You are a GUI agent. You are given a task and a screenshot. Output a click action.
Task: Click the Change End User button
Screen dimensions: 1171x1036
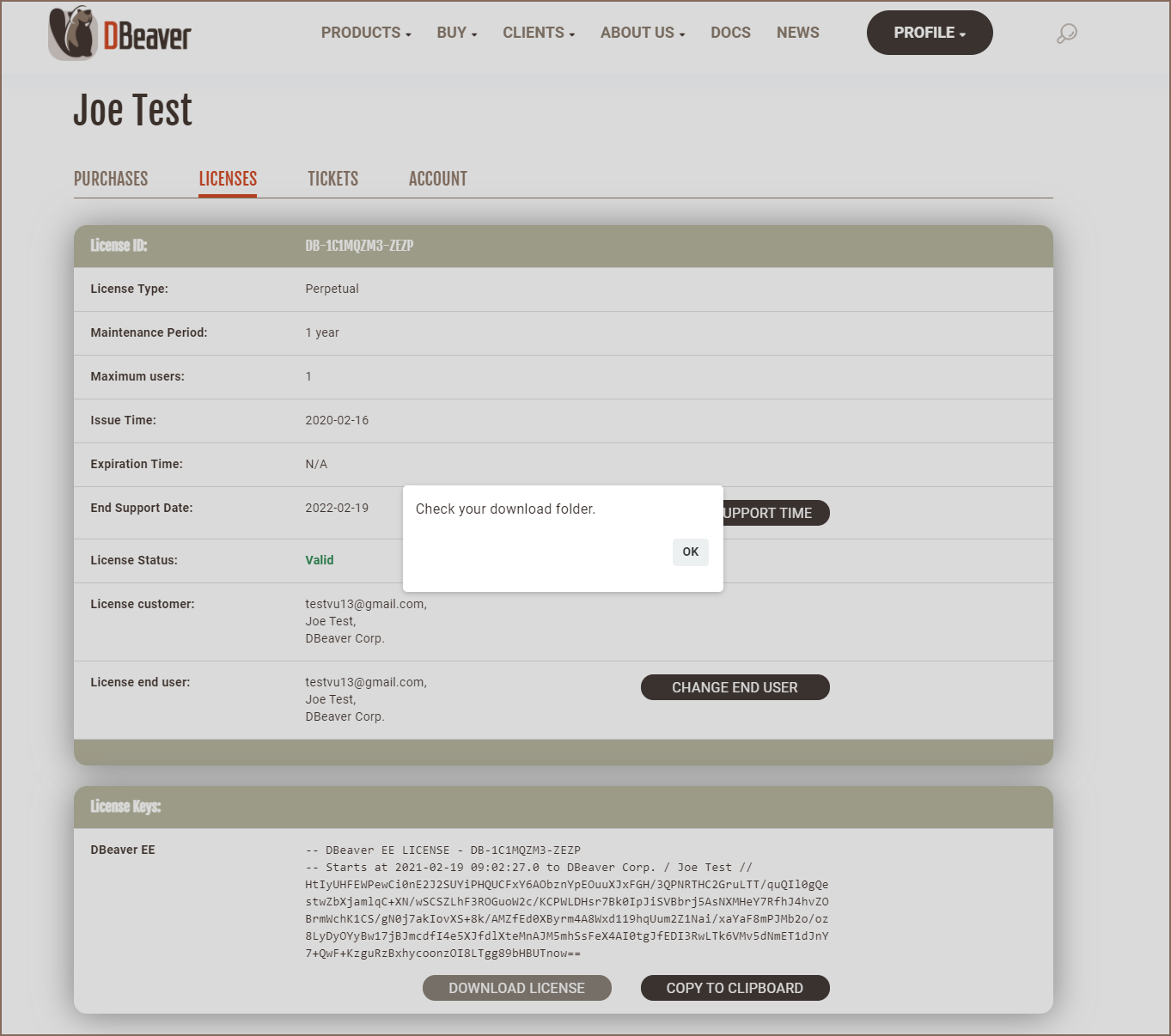tap(735, 687)
